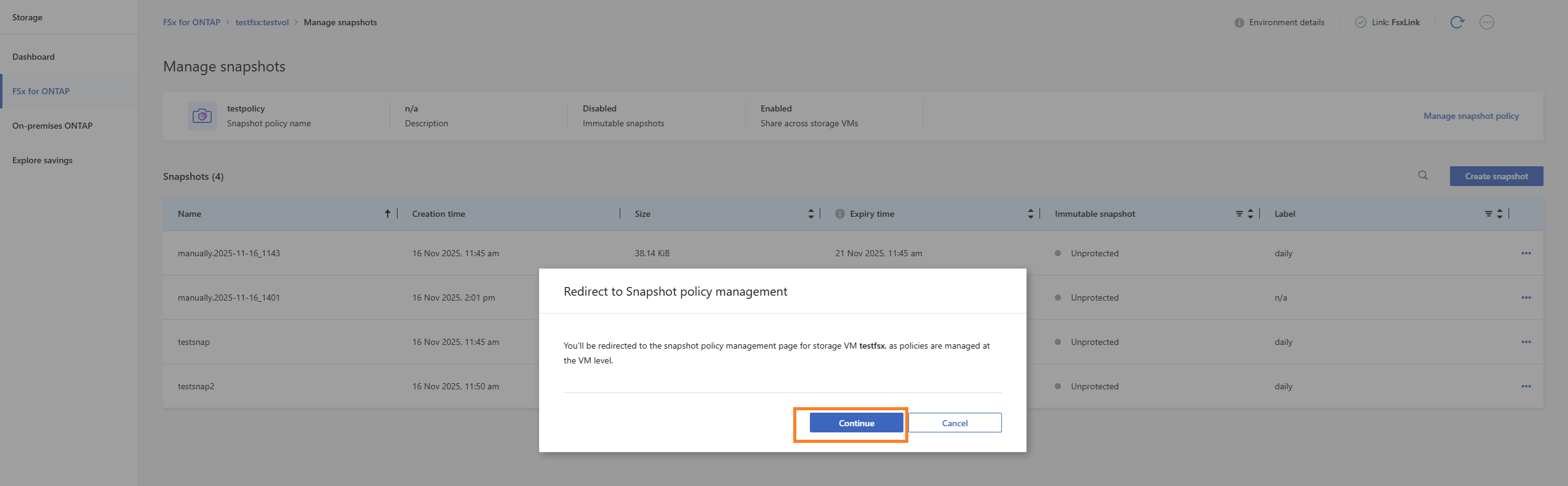Open snapshot search magnifier icon

pyautogui.click(x=1423, y=176)
